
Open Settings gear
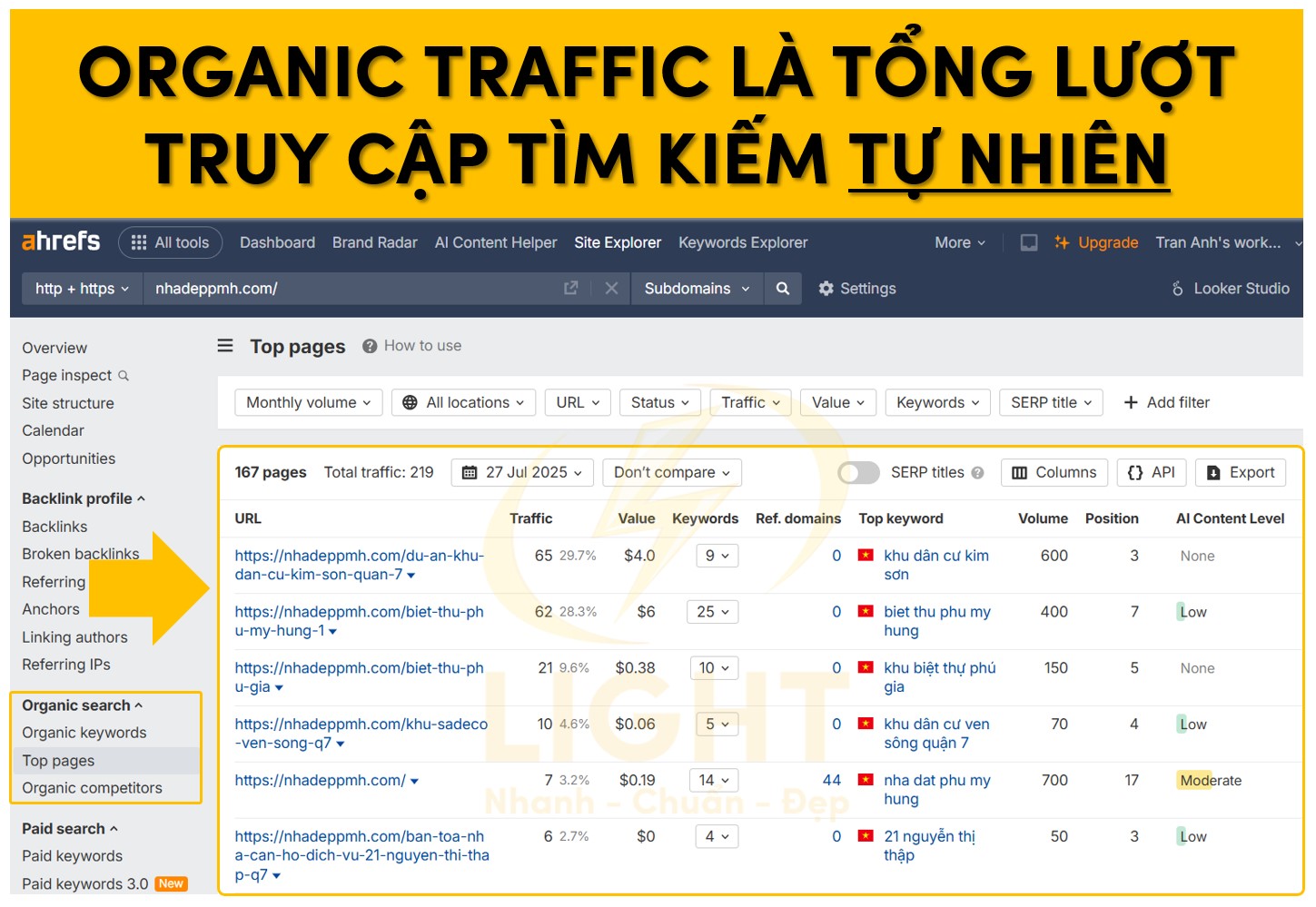click(x=856, y=288)
